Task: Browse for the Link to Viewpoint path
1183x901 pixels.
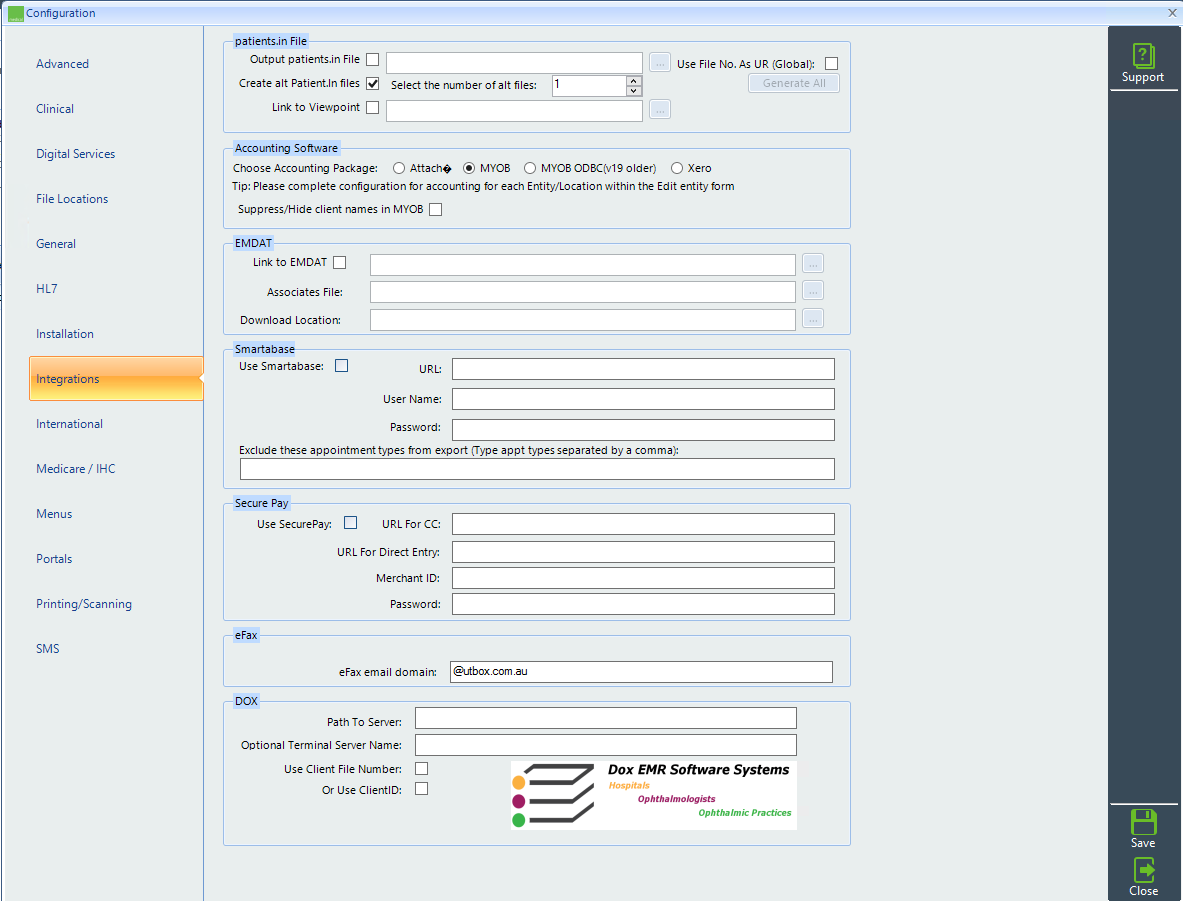Action: coord(659,110)
